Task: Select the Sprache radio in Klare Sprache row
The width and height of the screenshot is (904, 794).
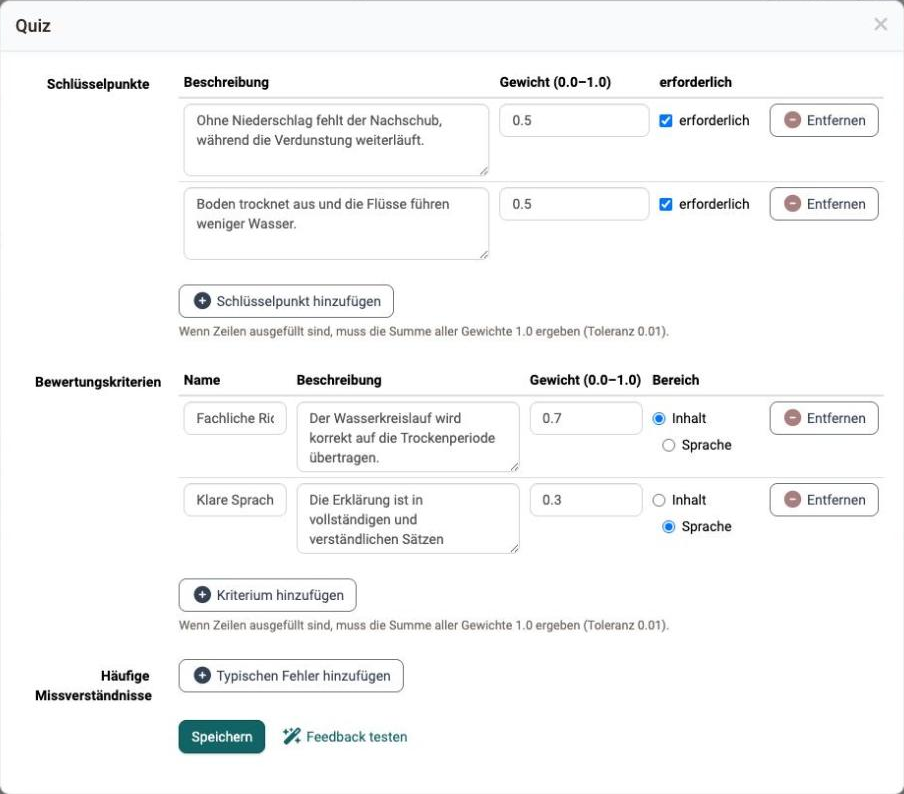Action: [x=668, y=526]
